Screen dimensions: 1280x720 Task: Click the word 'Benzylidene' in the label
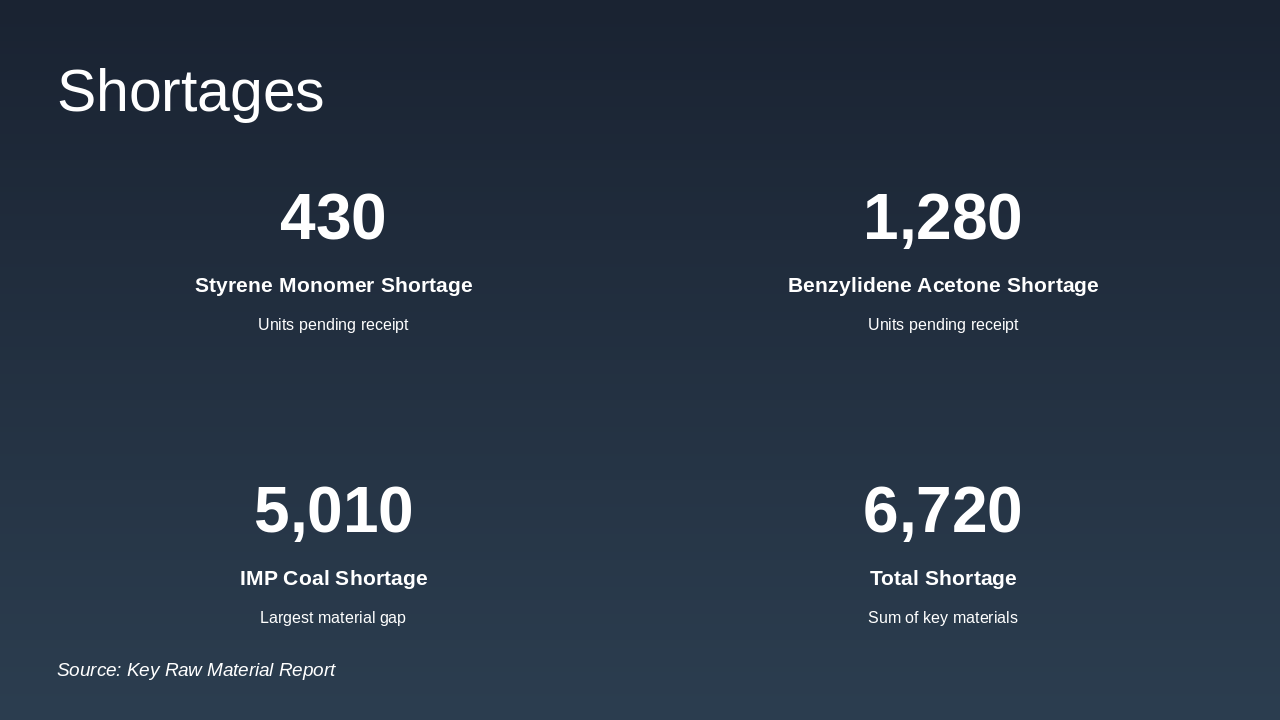click(x=848, y=285)
